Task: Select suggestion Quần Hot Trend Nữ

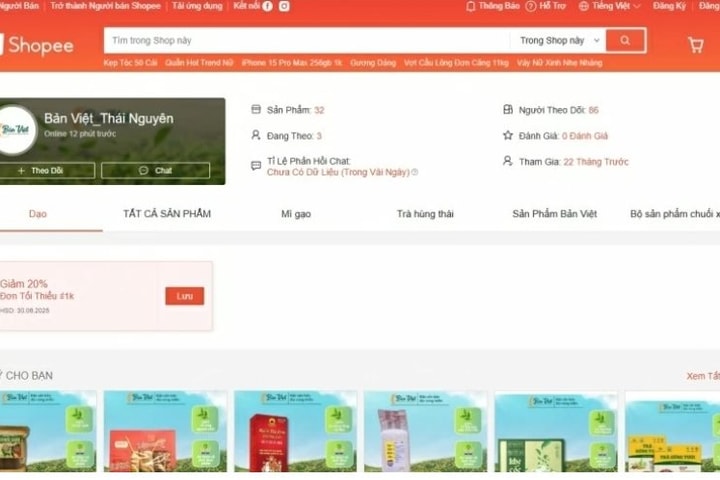Action: pyautogui.click(x=199, y=63)
